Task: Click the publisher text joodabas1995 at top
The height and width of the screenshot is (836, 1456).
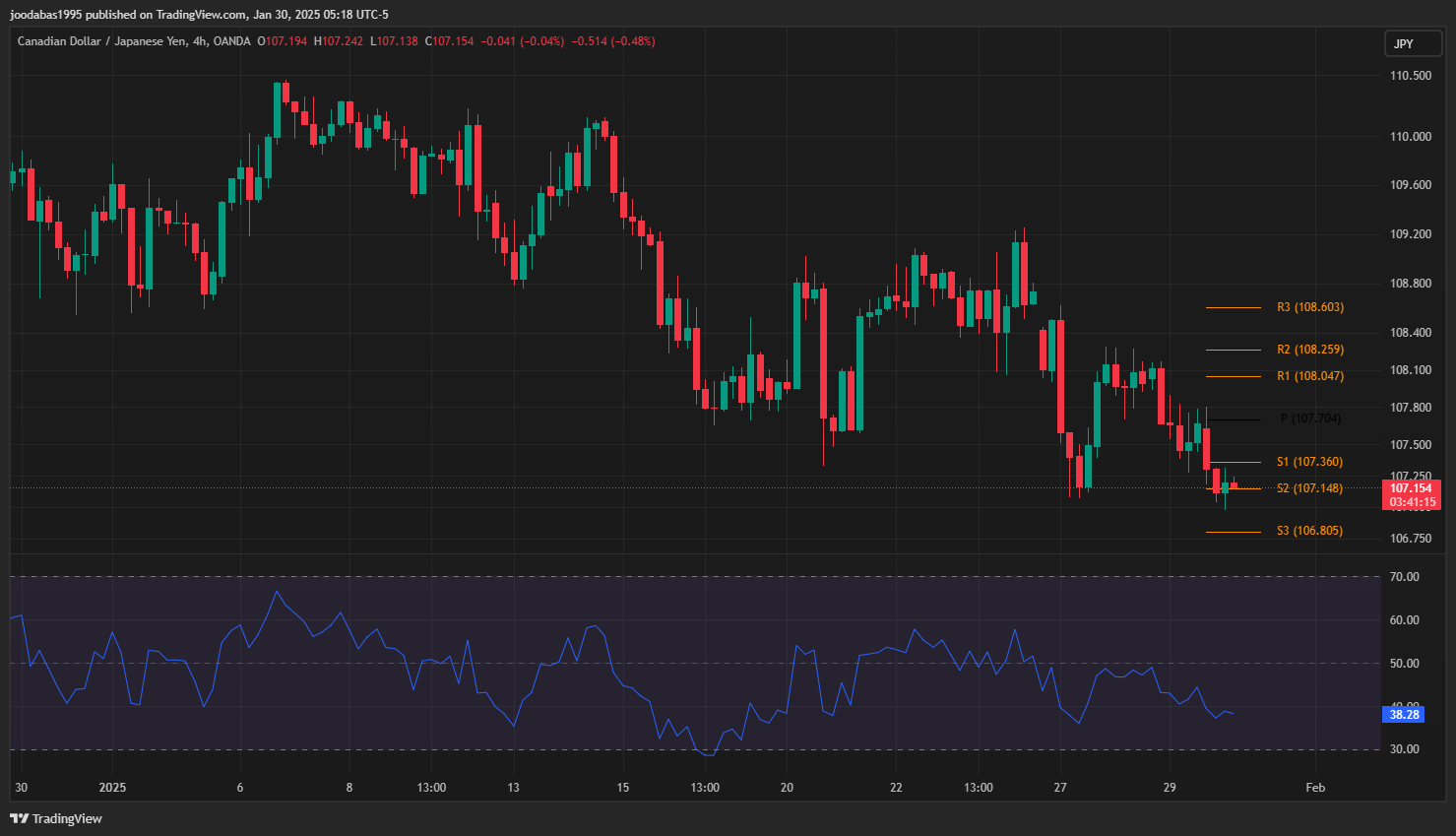Action: pyautogui.click(x=47, y=15)
